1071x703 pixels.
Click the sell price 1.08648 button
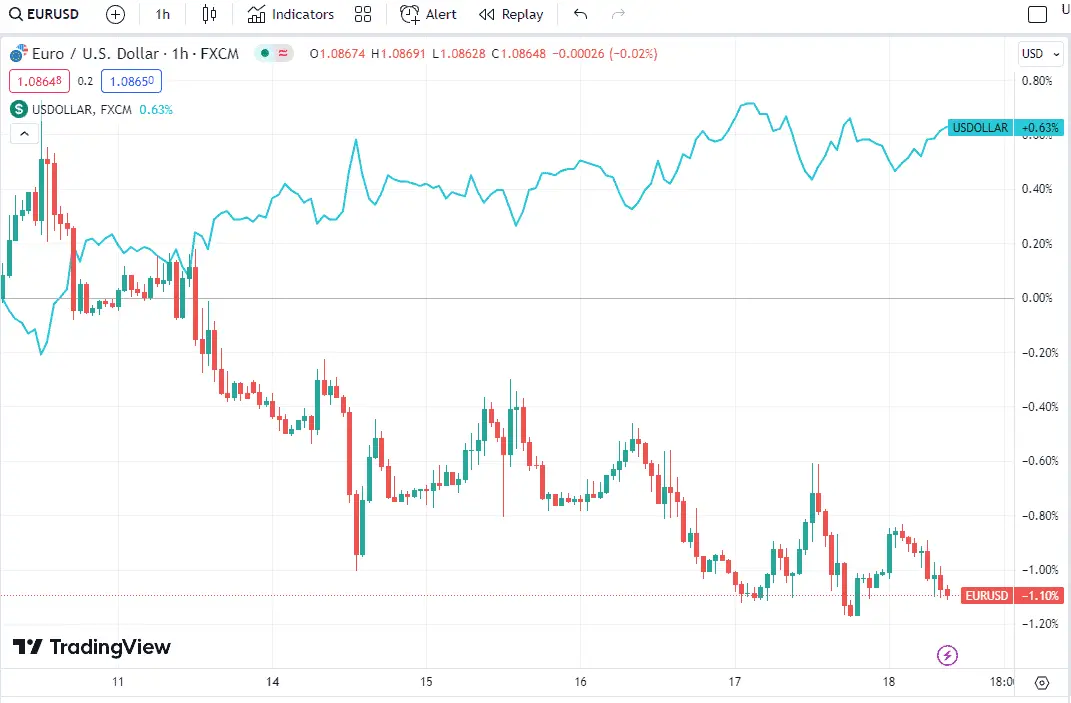[39, 81]
